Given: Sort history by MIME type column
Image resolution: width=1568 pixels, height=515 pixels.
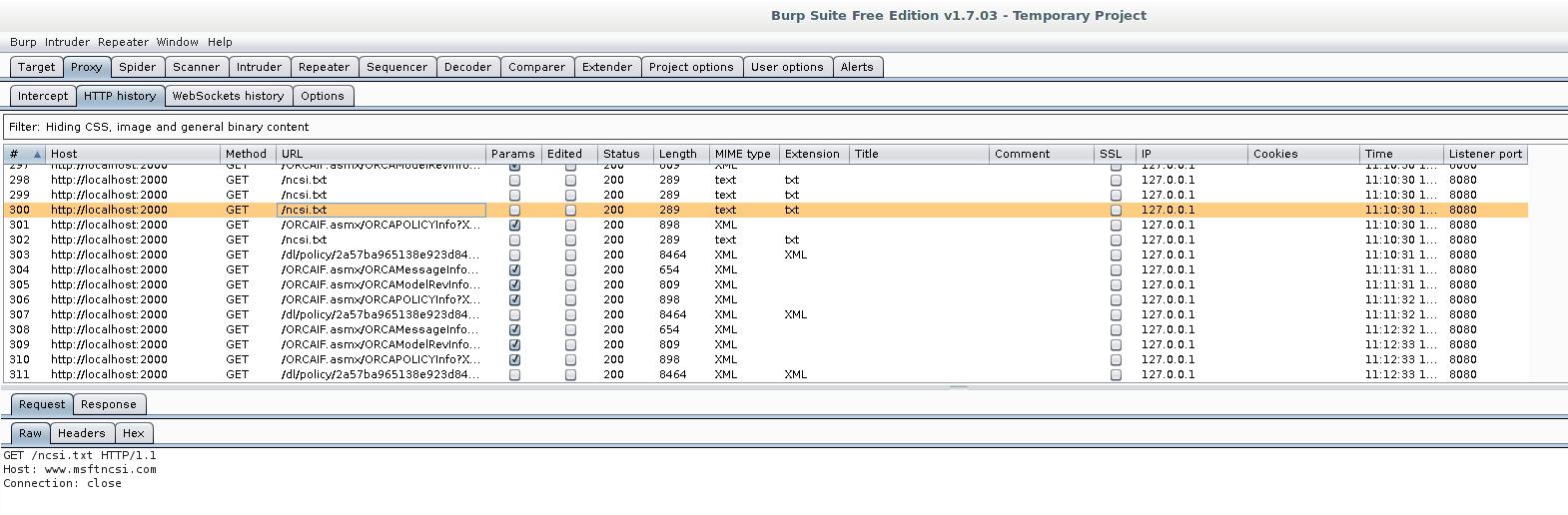Looking at the screenshot, I should 742,154.
